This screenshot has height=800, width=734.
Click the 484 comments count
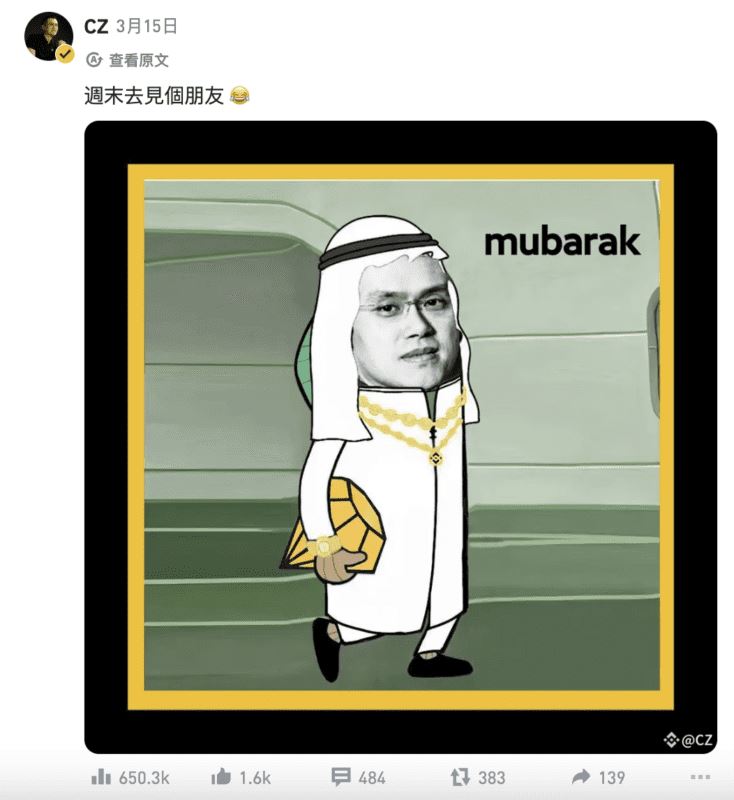(372, 778)
